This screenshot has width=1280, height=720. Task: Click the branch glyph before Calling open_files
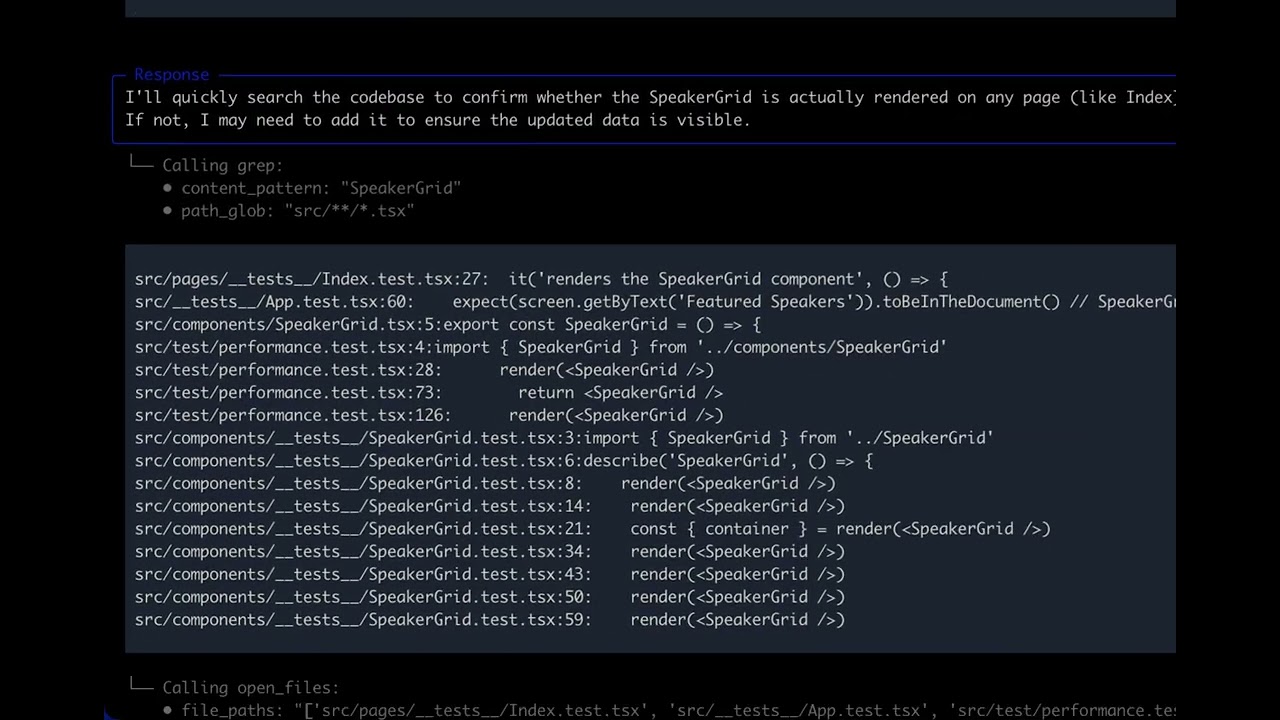point(141,686)
